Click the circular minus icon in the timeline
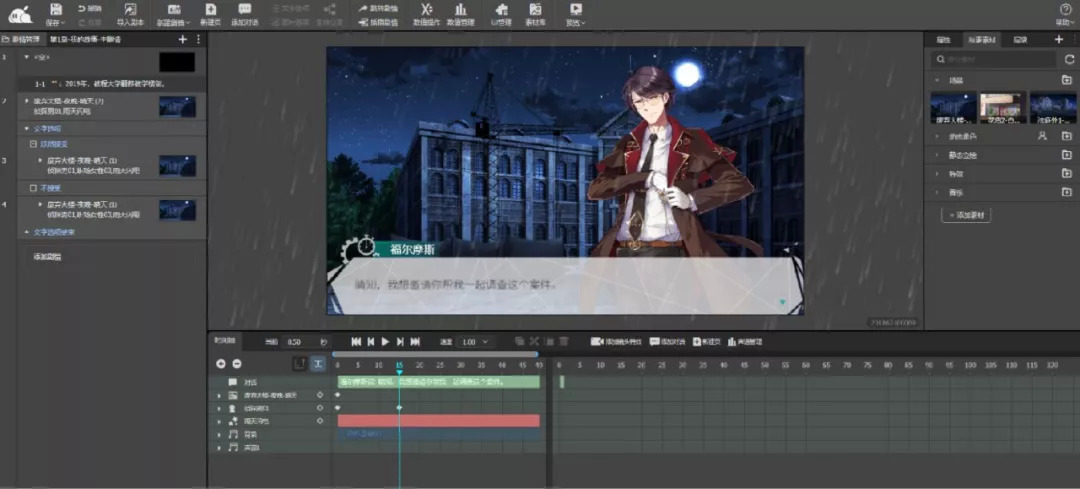Image resolution: width=1080 pixels, height=489 pixels. (x=237, y=364)
